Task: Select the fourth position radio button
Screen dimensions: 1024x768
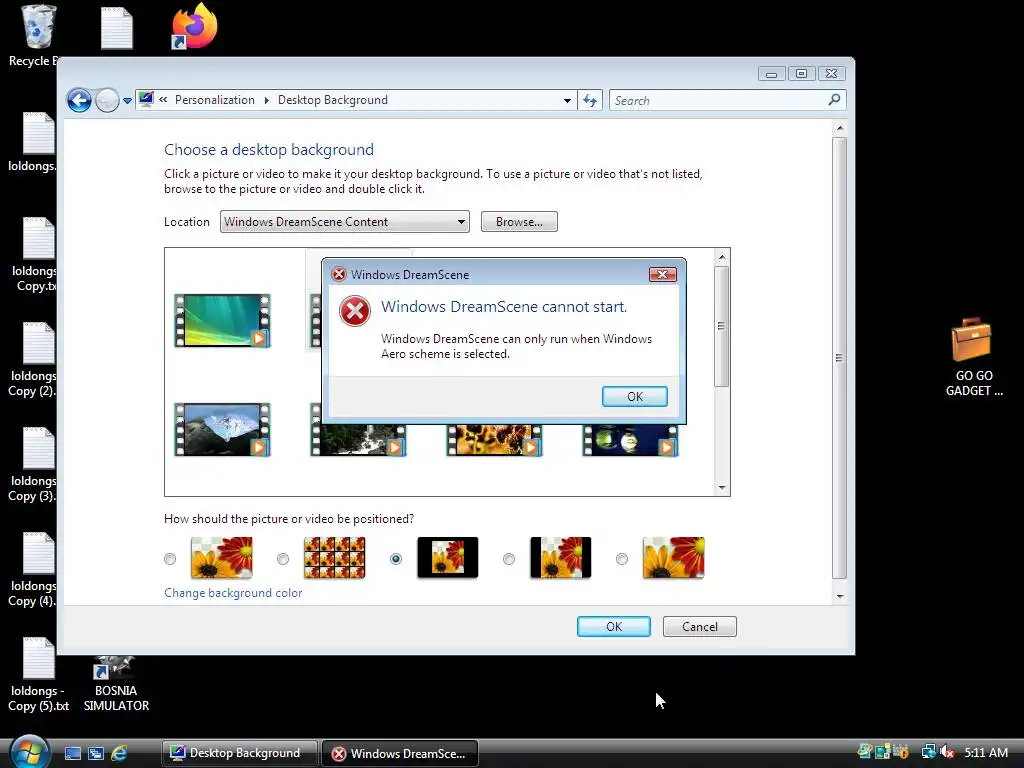Action: pos(509,559)
